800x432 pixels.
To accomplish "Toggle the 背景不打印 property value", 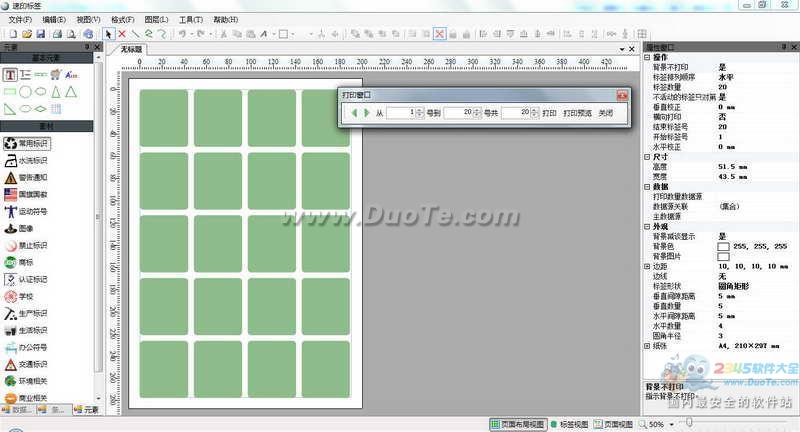I will pos(722,66).
